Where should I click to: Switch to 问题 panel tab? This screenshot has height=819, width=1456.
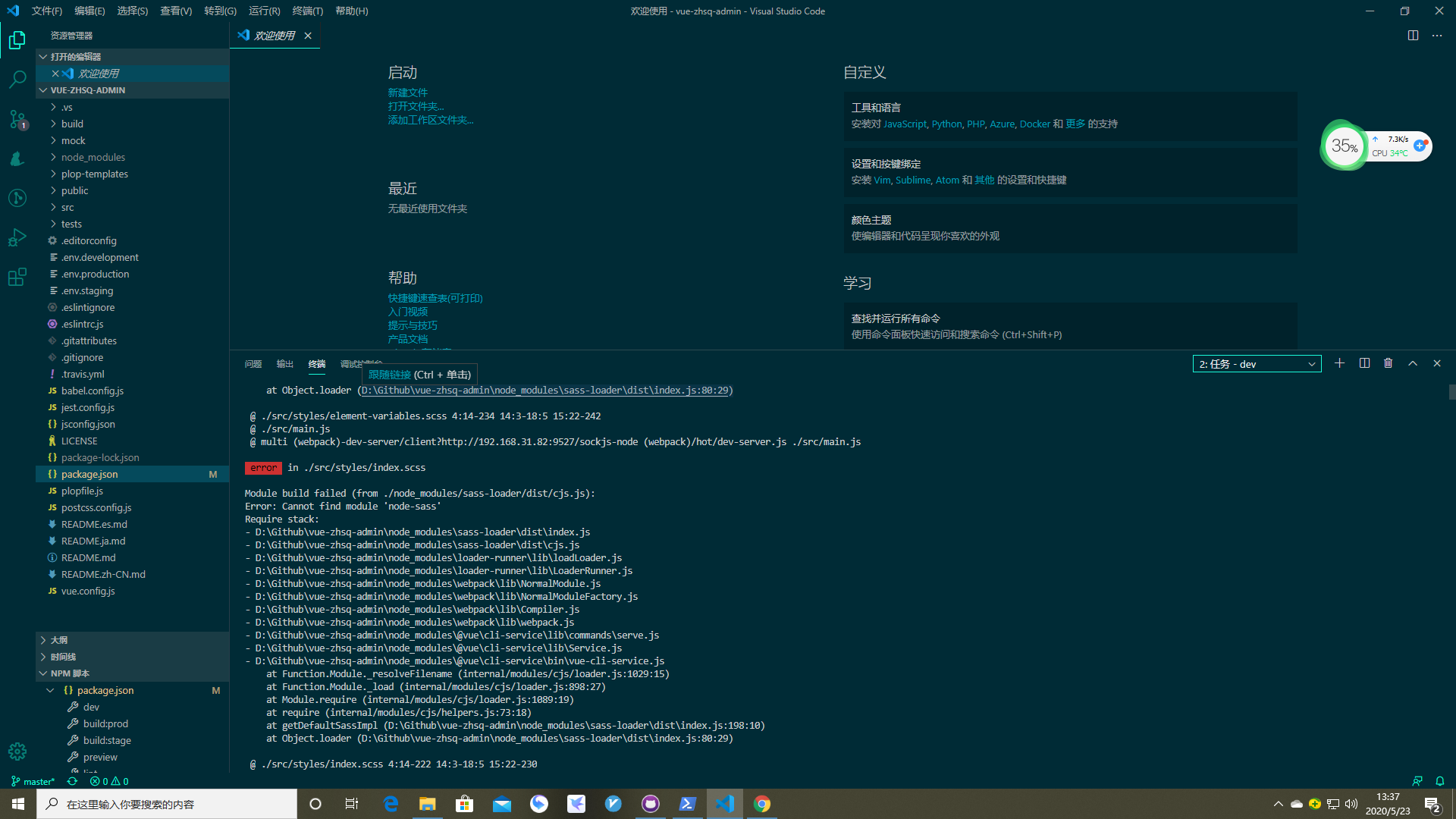click(253, 364)
